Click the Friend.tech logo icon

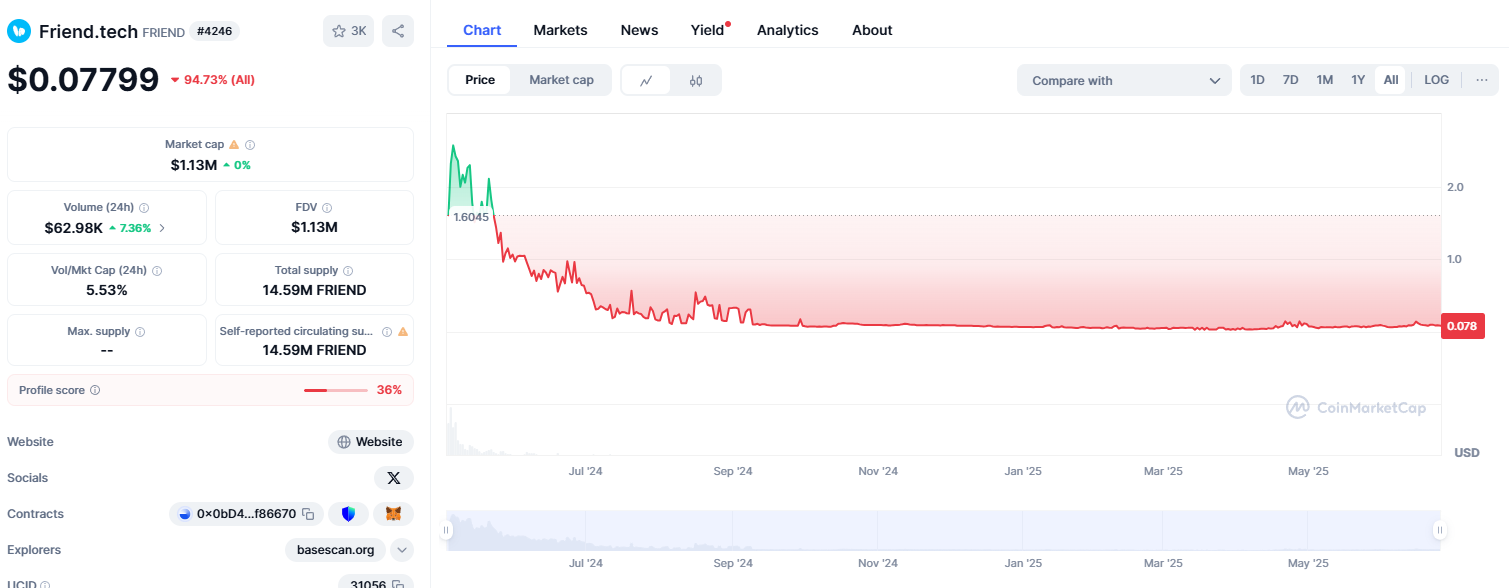[19, 31]
